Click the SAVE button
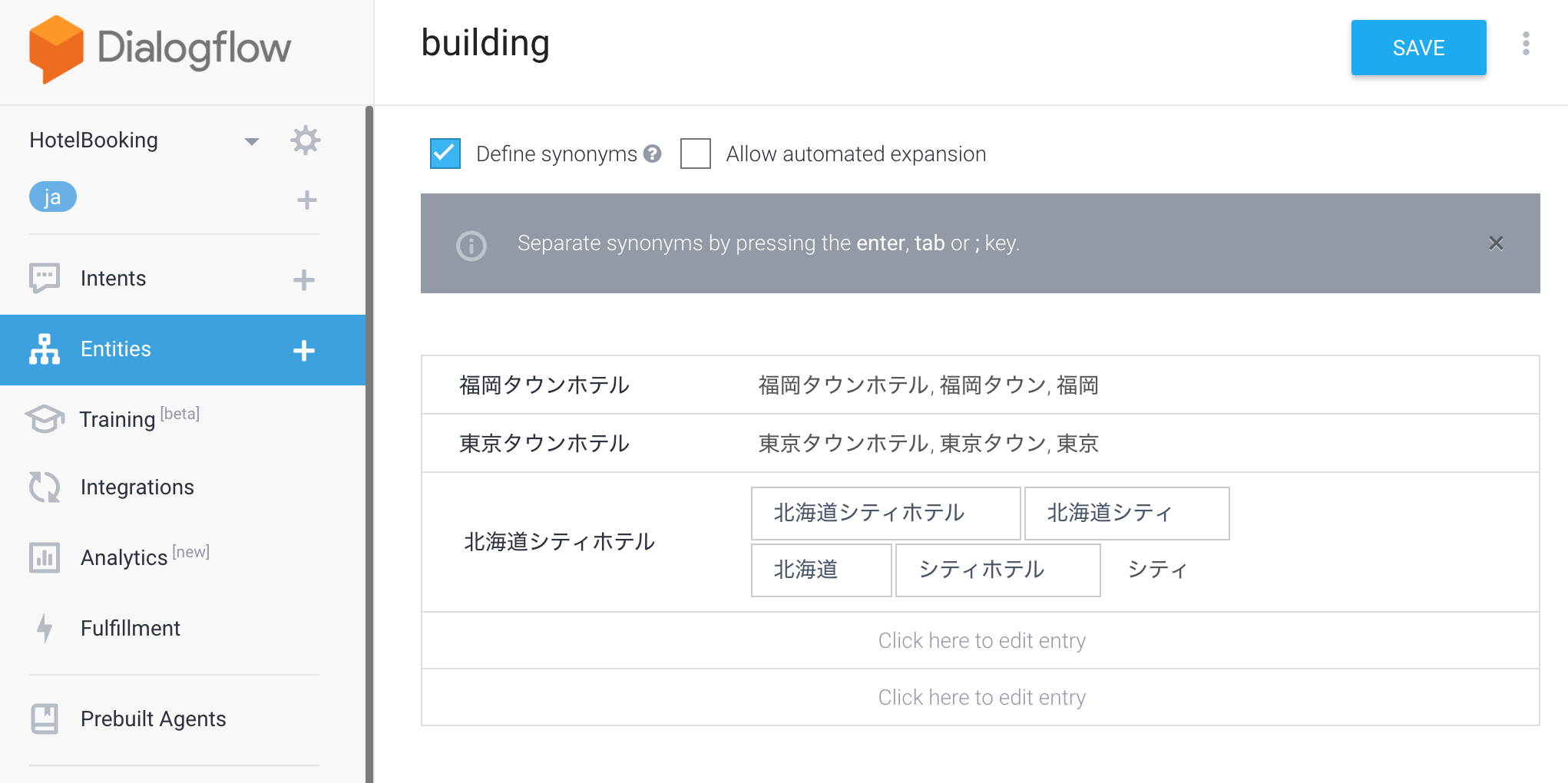This screenshot has height=783, width=1568. tap(1418, 48)
